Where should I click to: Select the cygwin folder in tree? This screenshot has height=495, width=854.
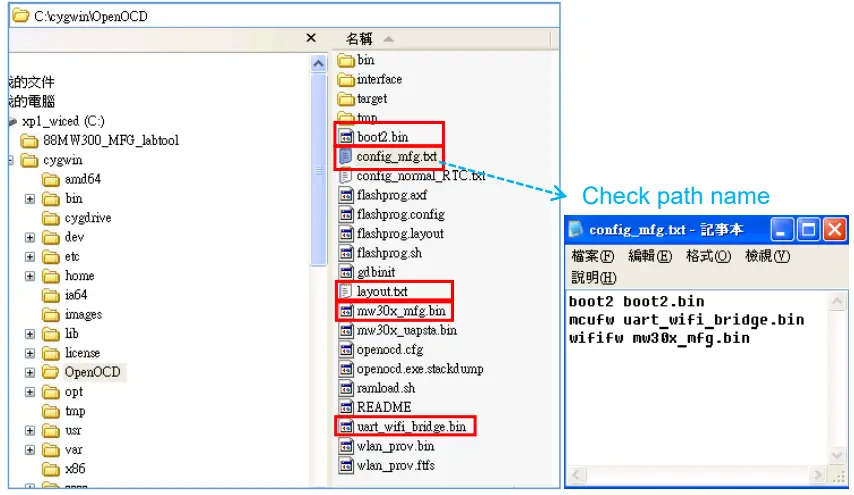tap(63, 160)
